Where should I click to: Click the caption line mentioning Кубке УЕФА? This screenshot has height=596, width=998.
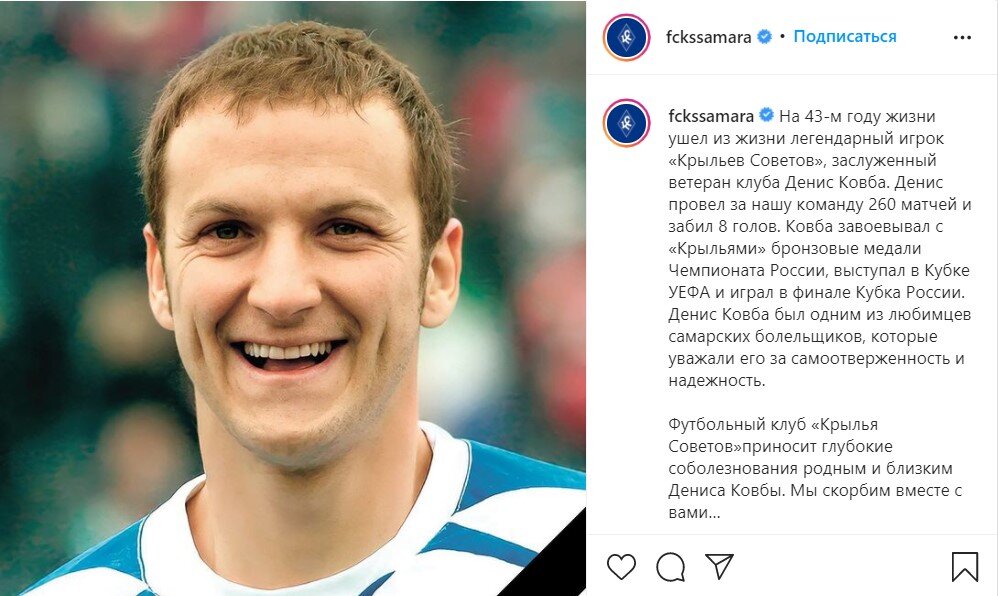(819, 270)
